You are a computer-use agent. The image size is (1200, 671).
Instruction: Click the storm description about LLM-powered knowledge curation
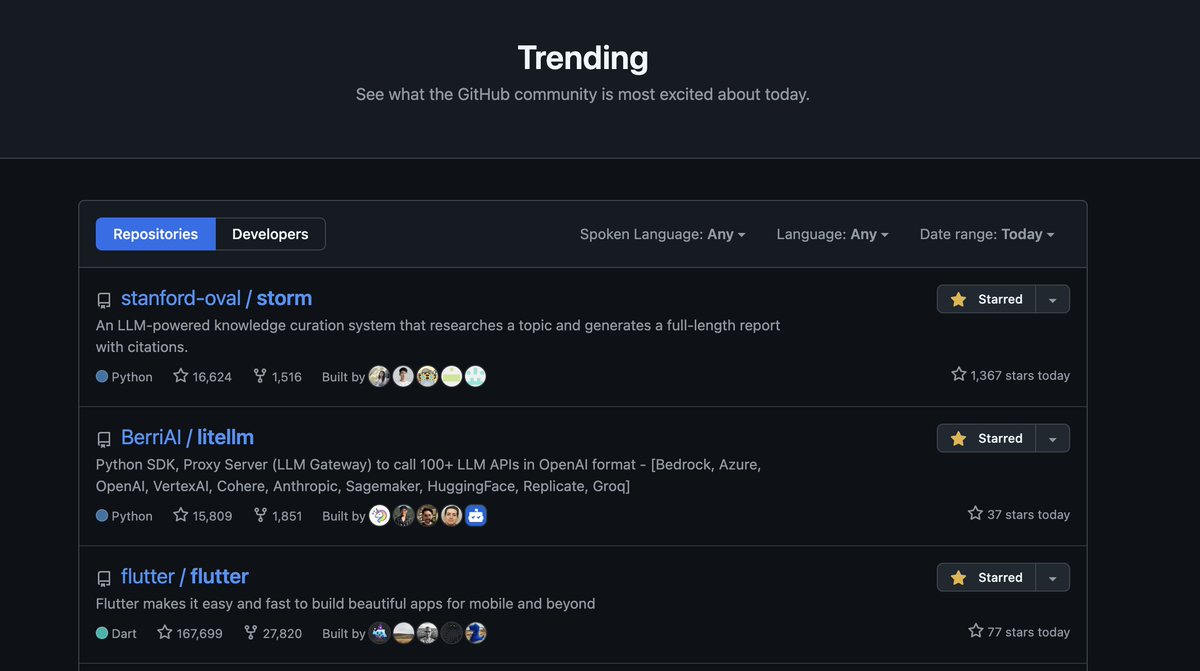[x=438, y=336]
